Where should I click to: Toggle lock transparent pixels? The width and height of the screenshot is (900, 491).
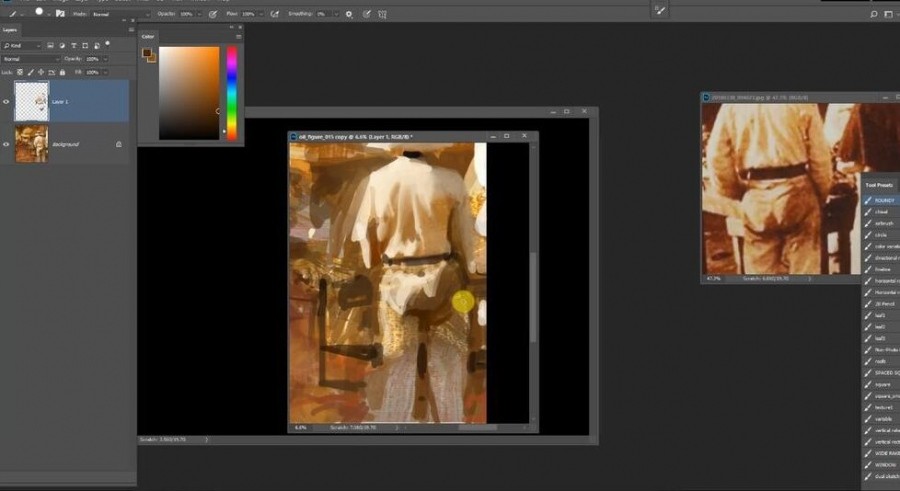20,72
